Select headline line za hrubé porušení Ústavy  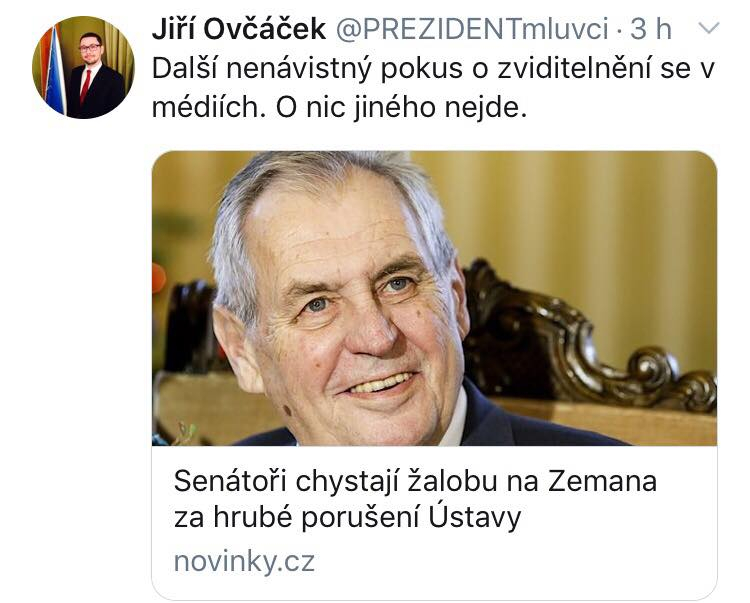[x=347, y=518]
